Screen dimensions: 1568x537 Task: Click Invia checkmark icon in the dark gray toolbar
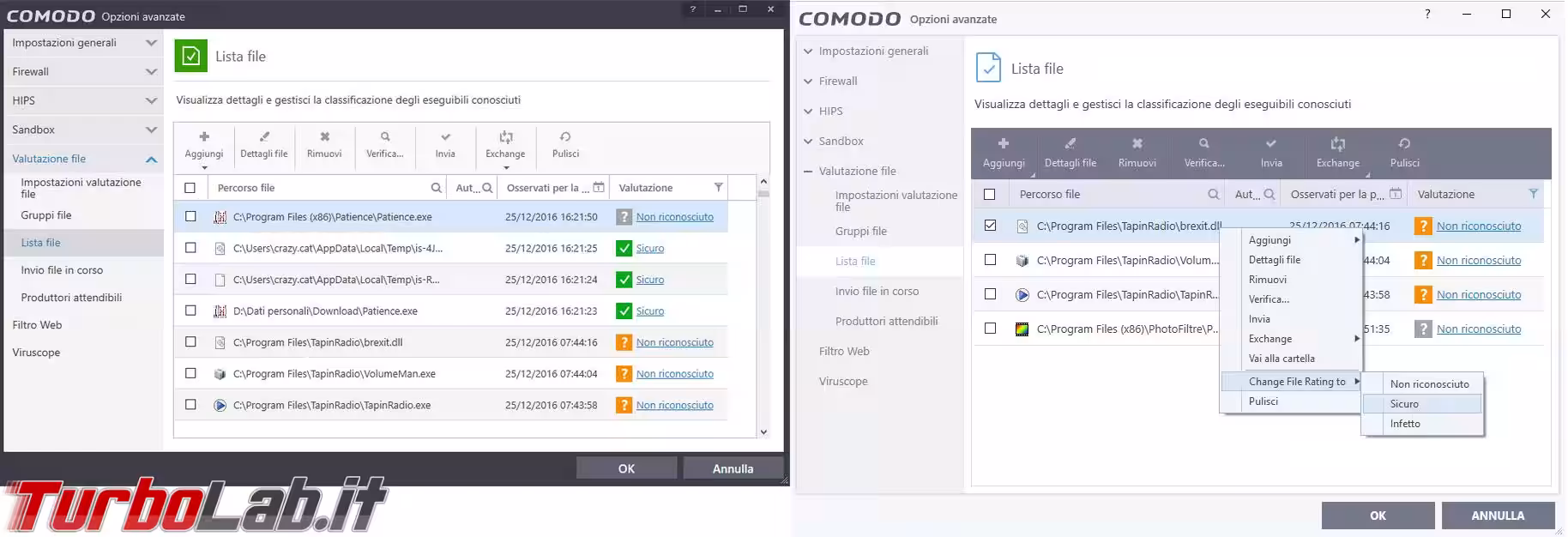(x=1271, y=144)
